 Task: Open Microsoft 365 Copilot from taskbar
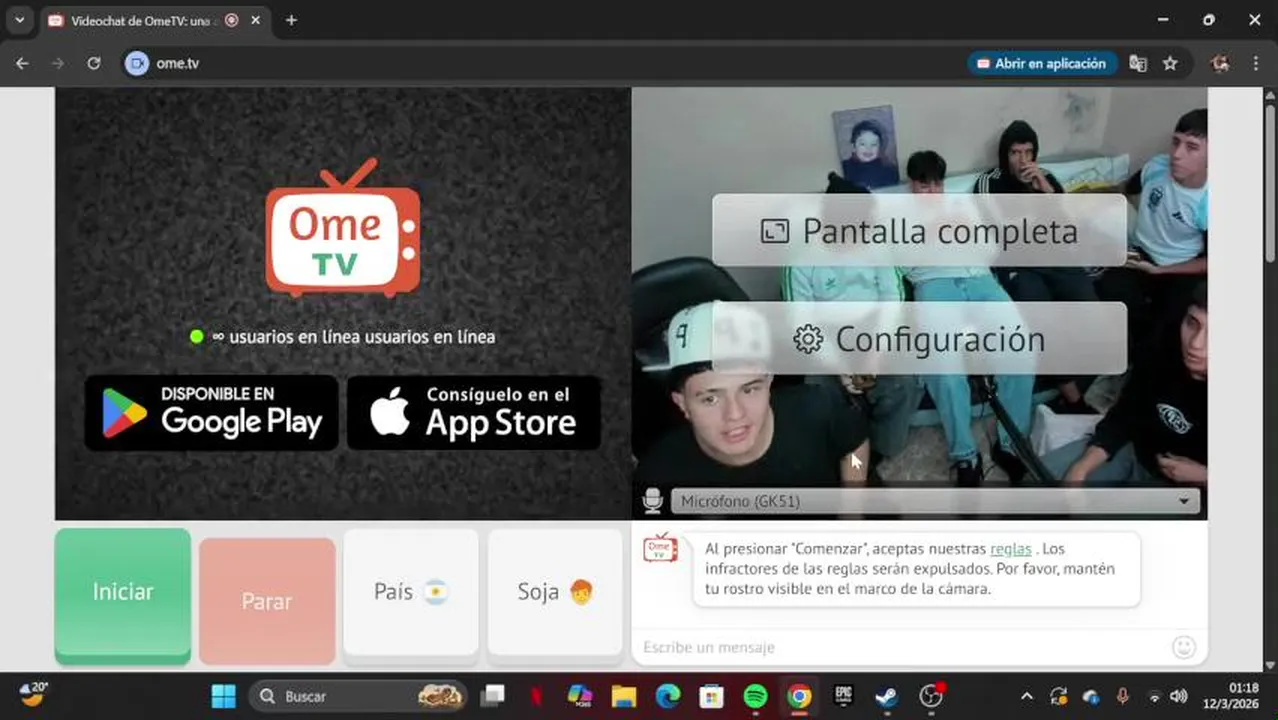click(x=580, y=696)
